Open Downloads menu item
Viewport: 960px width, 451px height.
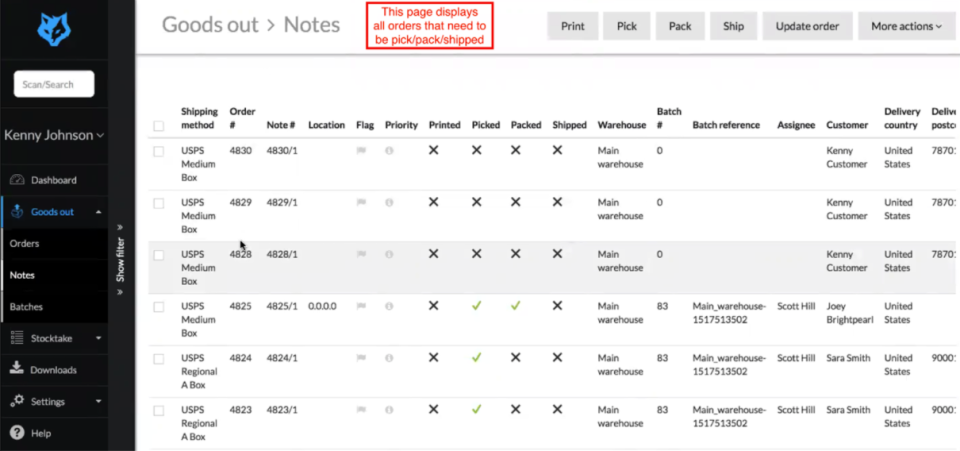click(x=54, y=370)
